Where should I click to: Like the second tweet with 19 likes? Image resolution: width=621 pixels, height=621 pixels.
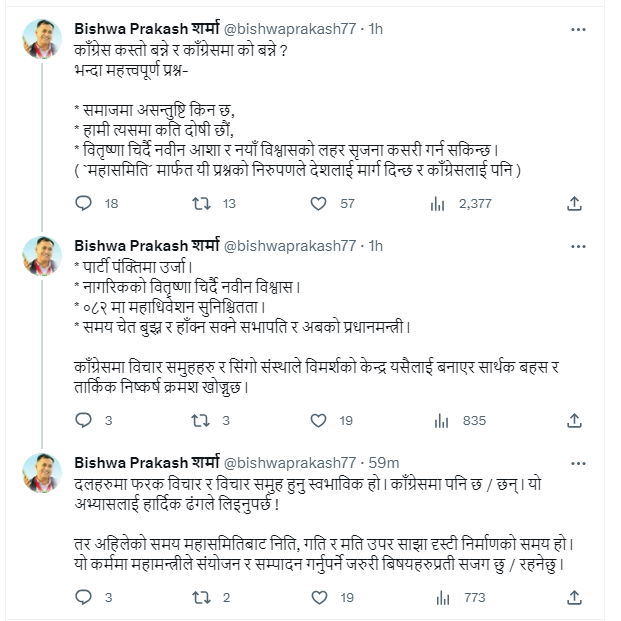[318, 421]
